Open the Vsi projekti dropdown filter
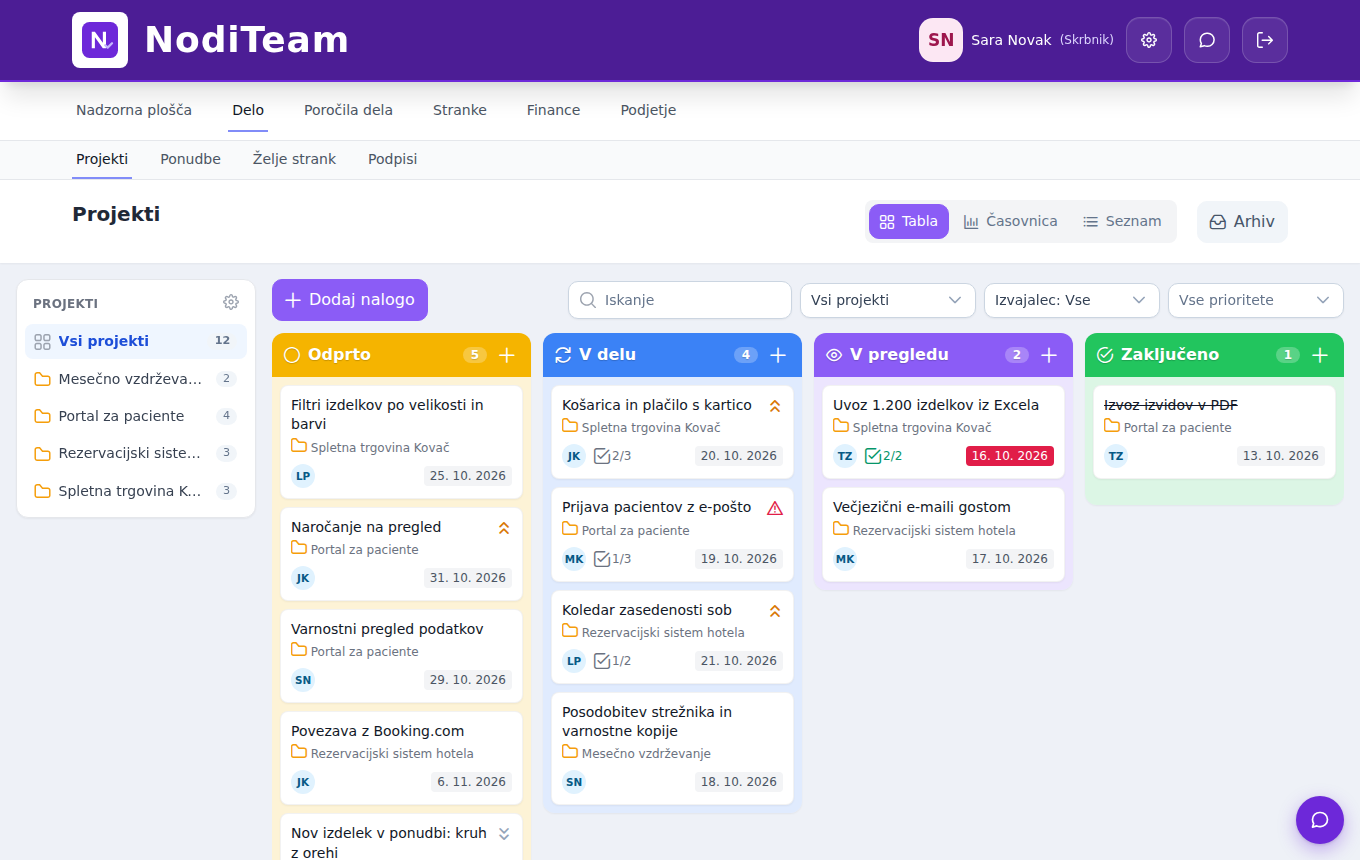The image size is (1360, 860). (x=888, y=300)
